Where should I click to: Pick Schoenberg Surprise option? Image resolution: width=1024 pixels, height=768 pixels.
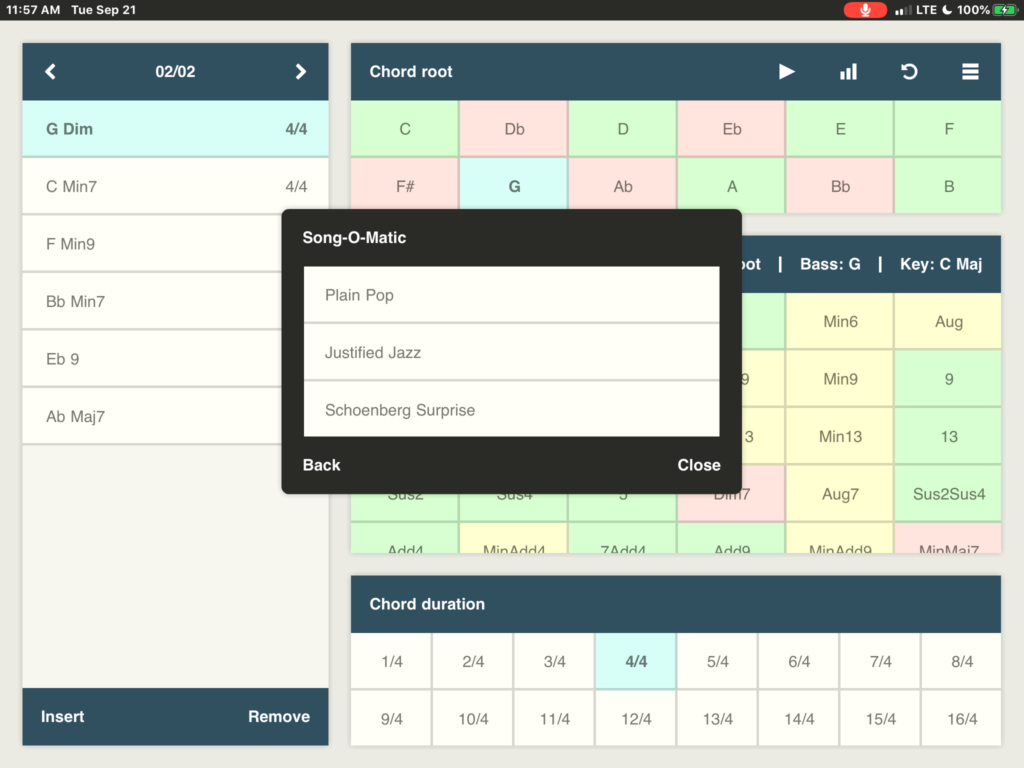click(x=511, y=410)
